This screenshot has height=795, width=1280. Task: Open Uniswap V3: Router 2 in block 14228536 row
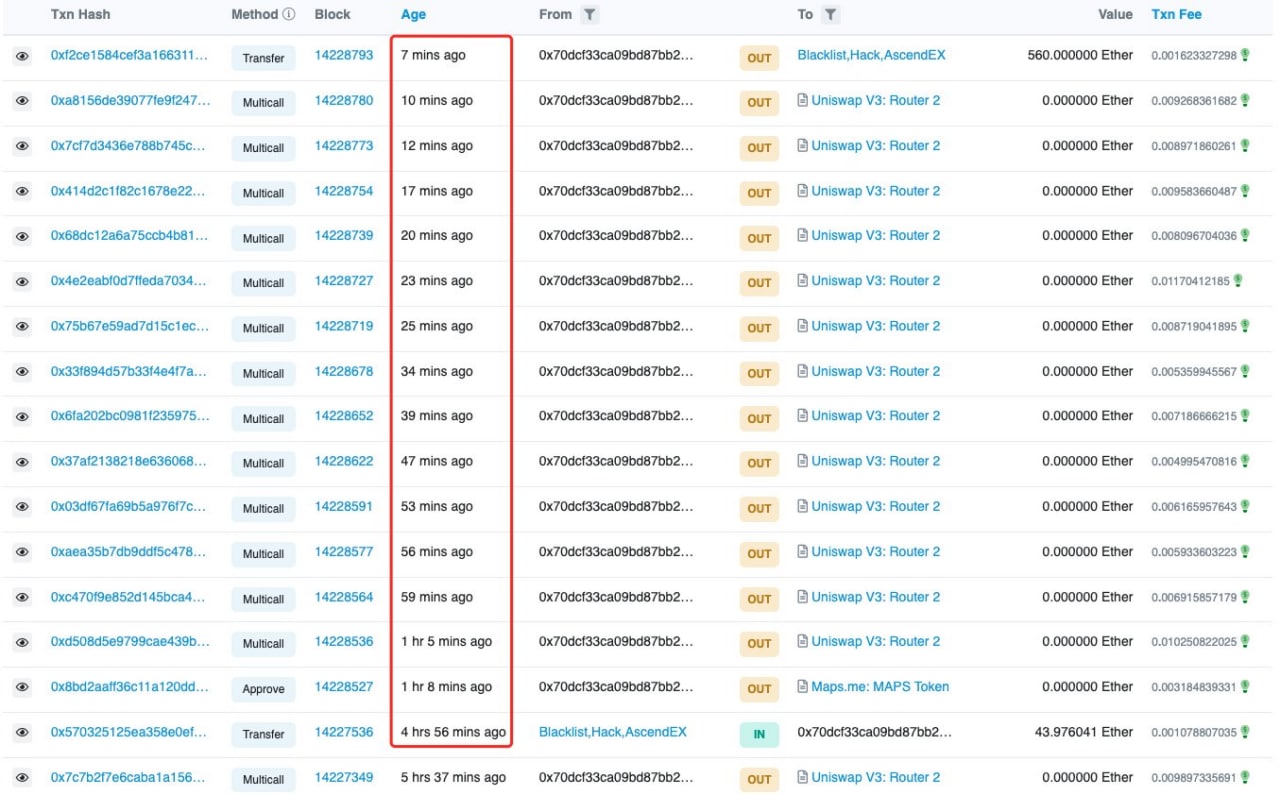click(x=876, y=642)
